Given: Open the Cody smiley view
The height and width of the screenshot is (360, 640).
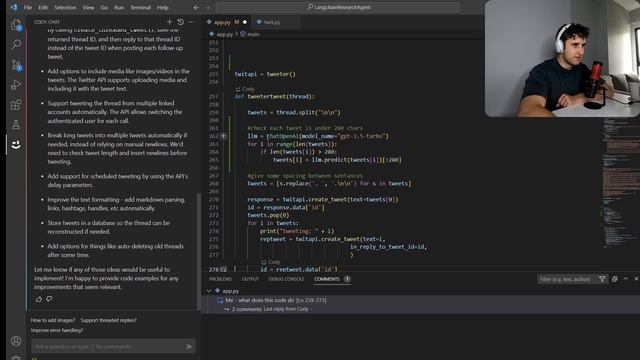Looking at the screenshot, I should click(x=16, y=144).
